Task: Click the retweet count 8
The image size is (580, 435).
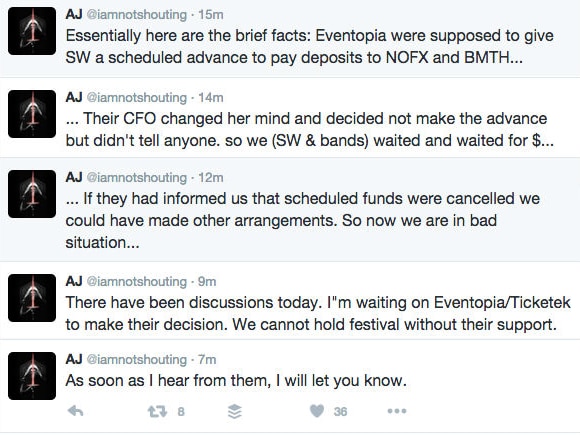Action: click(181, 411)
